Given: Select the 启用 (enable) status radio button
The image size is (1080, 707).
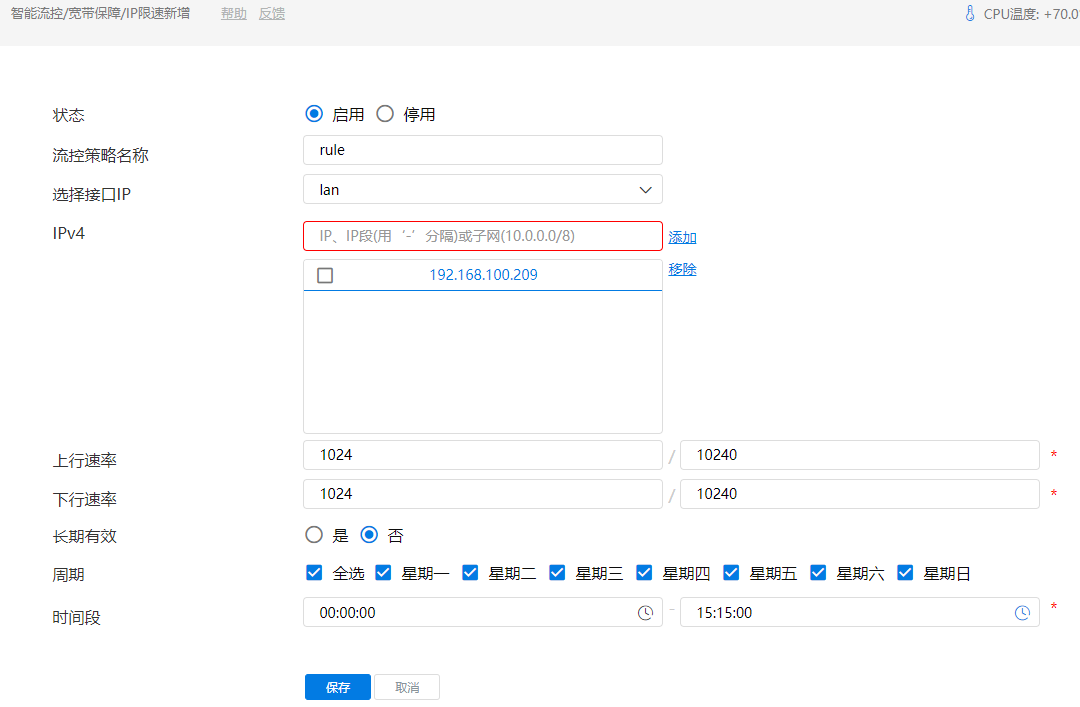Looking at the screenshot, I should click(x=314, y=114).
